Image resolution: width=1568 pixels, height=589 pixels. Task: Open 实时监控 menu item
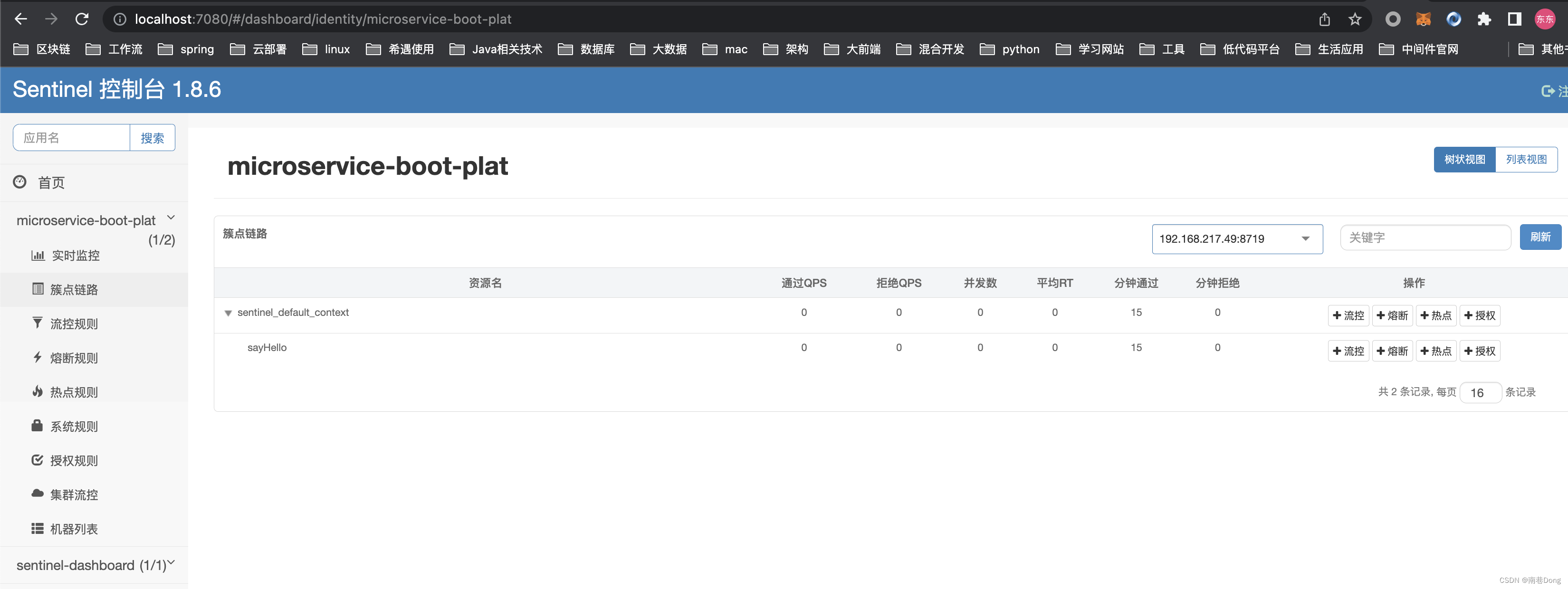[76, 256]
